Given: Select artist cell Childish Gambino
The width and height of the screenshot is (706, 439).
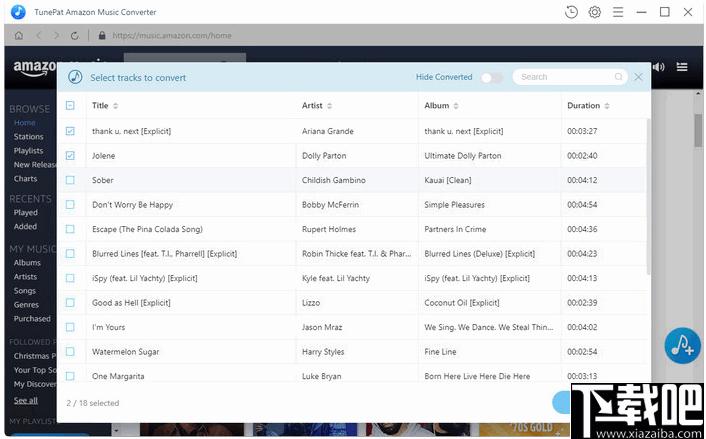Looking at the screenshot, I should click(334, 180).
